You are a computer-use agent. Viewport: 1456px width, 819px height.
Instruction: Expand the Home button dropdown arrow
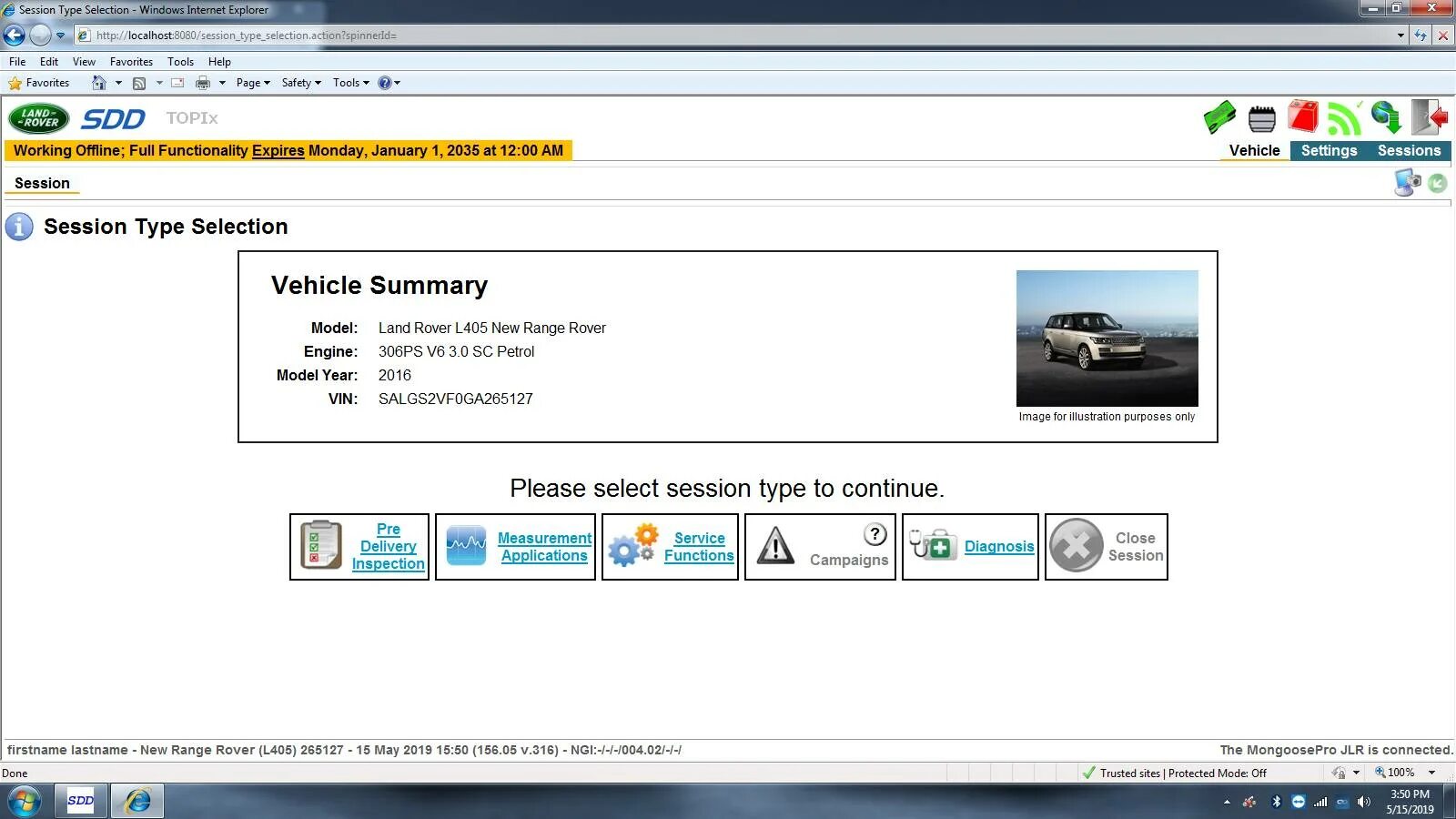click(118, 83)
